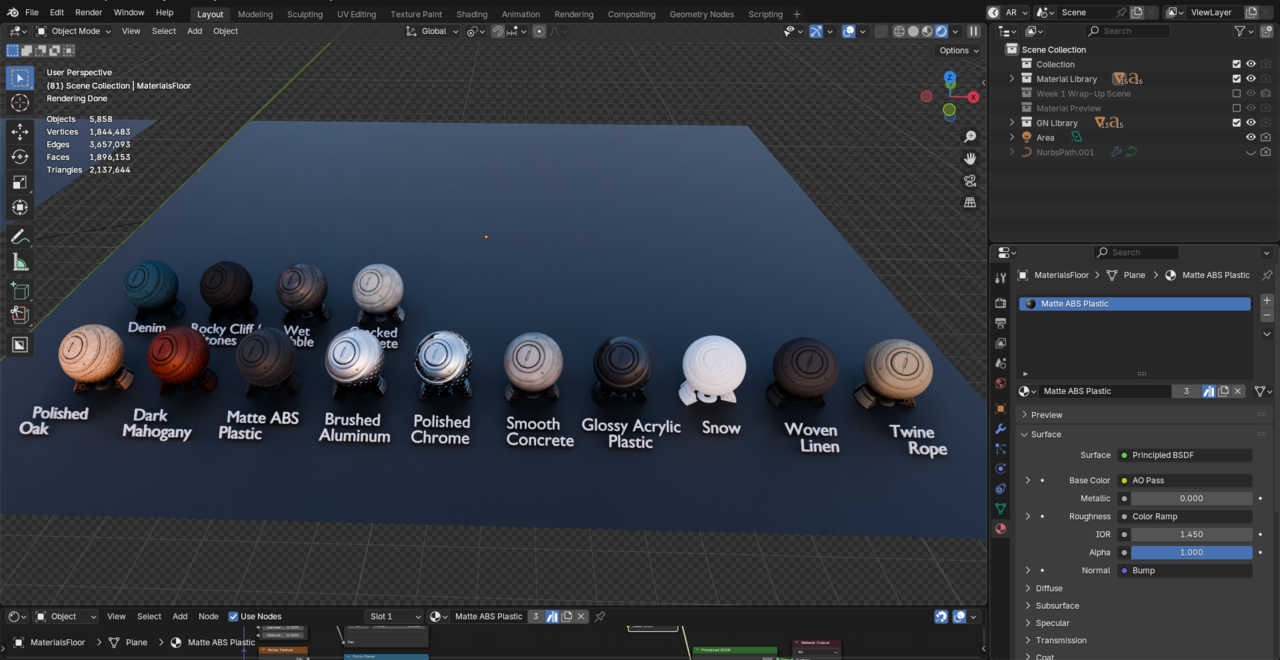1280x660 pixels.
Task: Switch viewport to wireframe shading
Action: pyautogui.click(x=899, y=31)
